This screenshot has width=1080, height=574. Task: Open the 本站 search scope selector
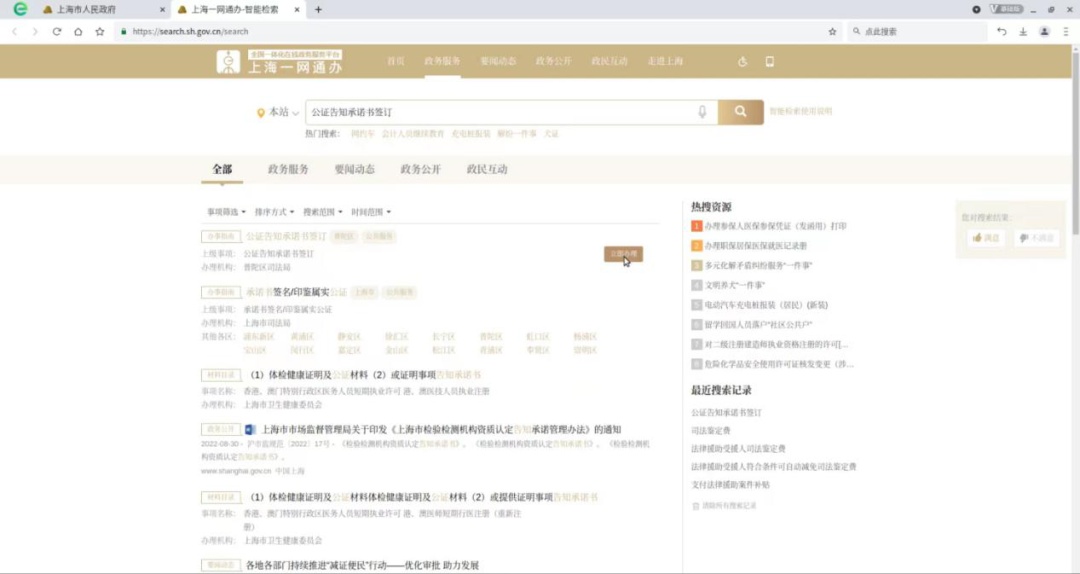[278, 113]
